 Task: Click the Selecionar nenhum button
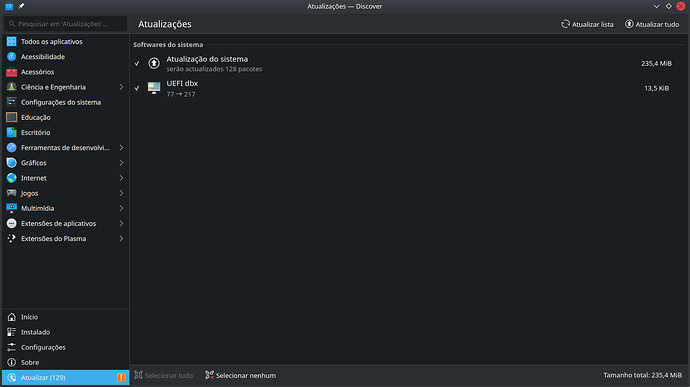point(241,376)
